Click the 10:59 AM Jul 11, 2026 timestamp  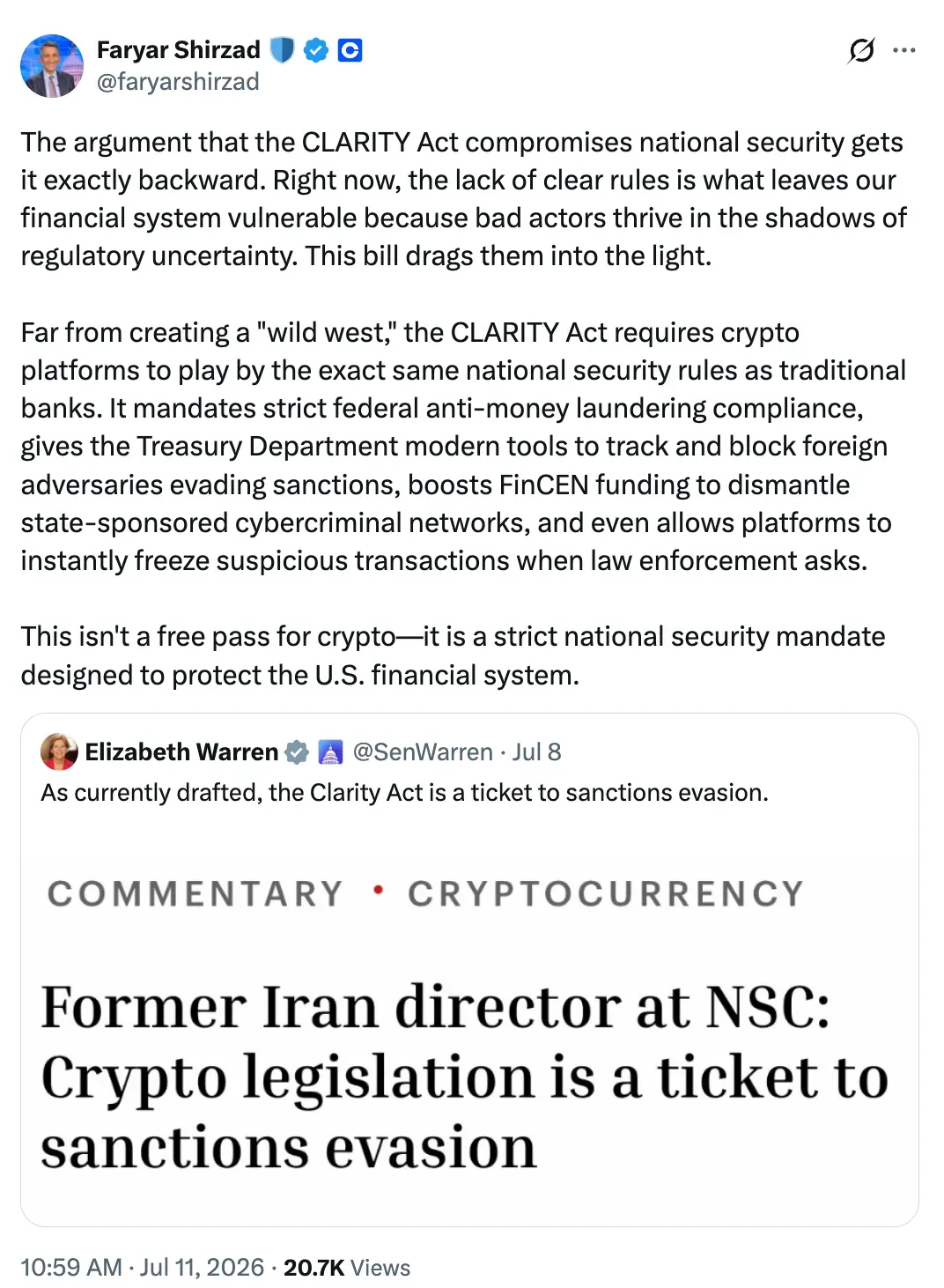click(142, 1267)
